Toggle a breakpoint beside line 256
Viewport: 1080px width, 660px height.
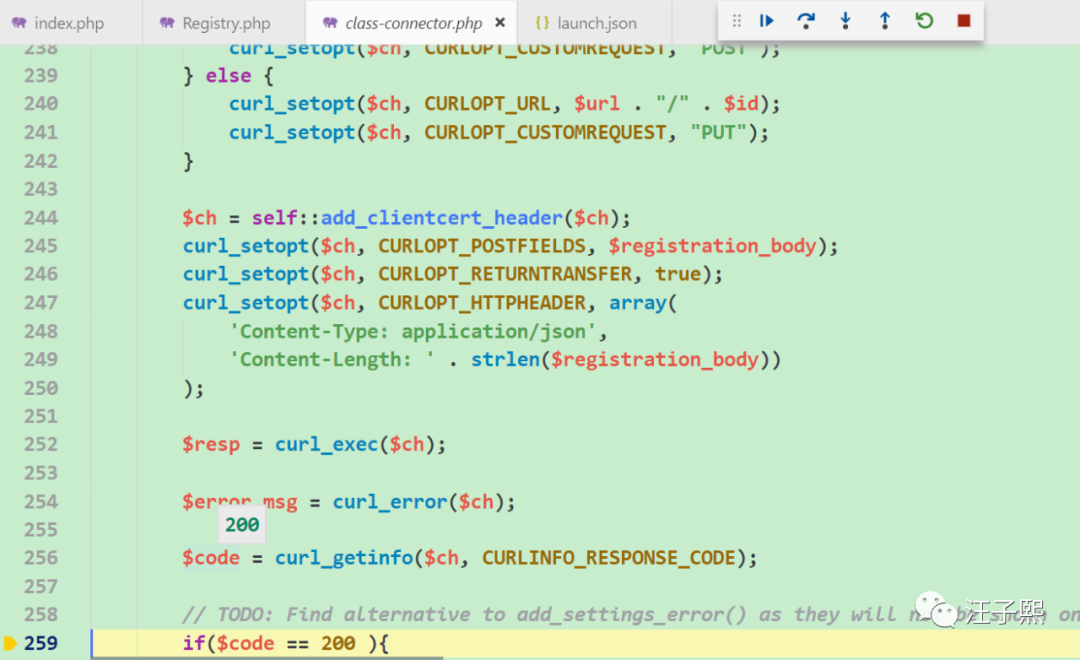tap(10, 558)
